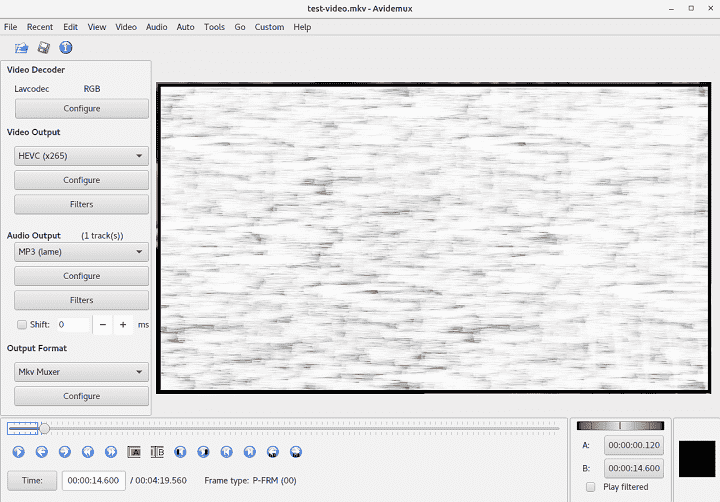Screen dimensions: 720x502
Task: Open the HEVC (x265) video output dropdown
Action: [x=81, y=156]
